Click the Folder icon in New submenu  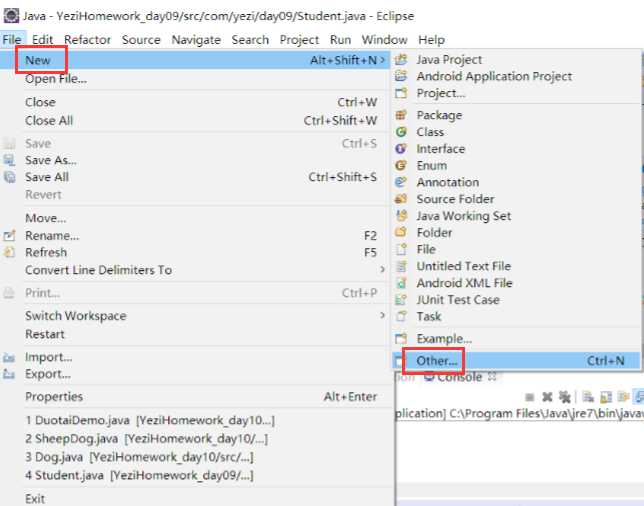401,232
